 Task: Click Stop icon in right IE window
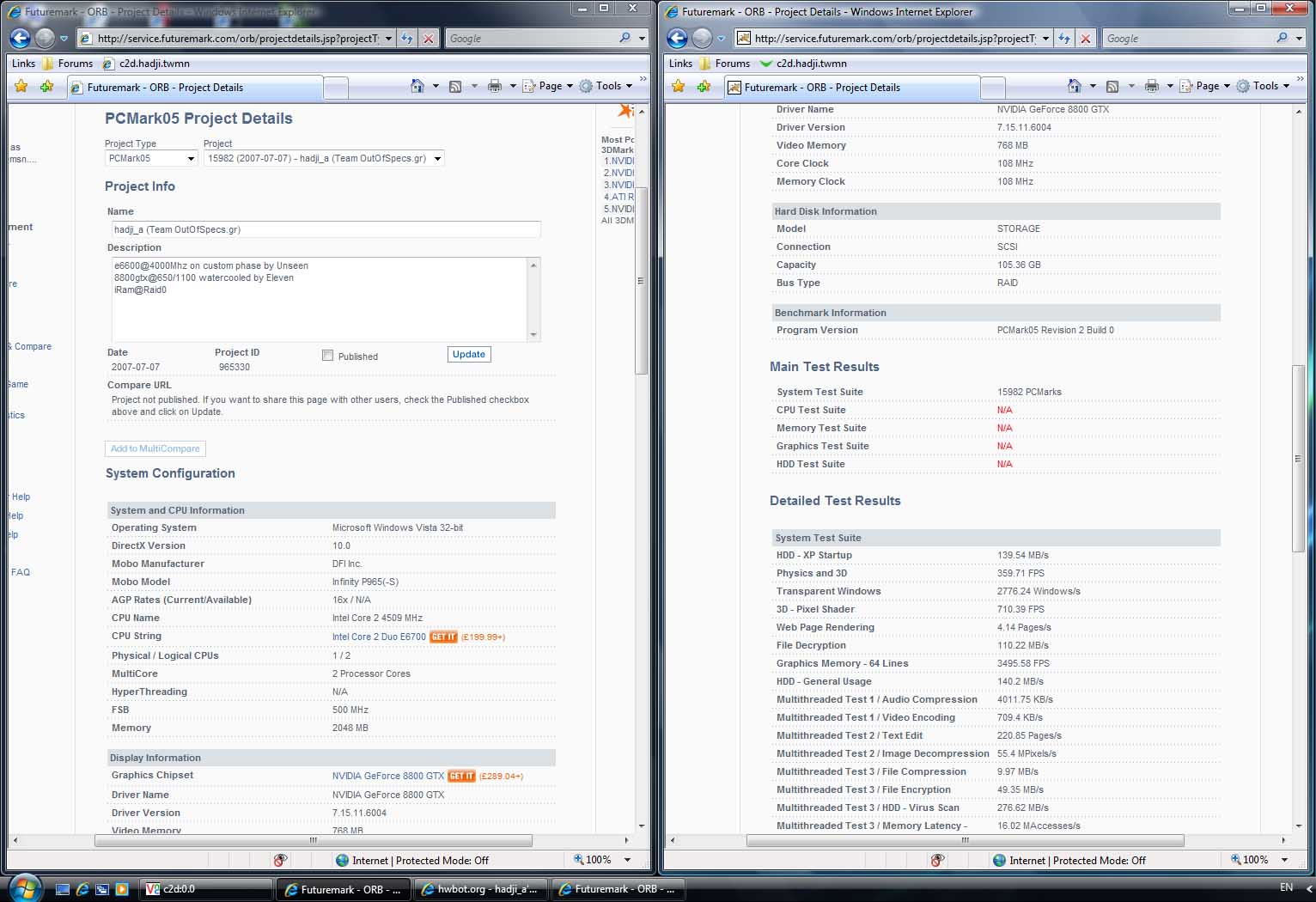(1086, 38)
